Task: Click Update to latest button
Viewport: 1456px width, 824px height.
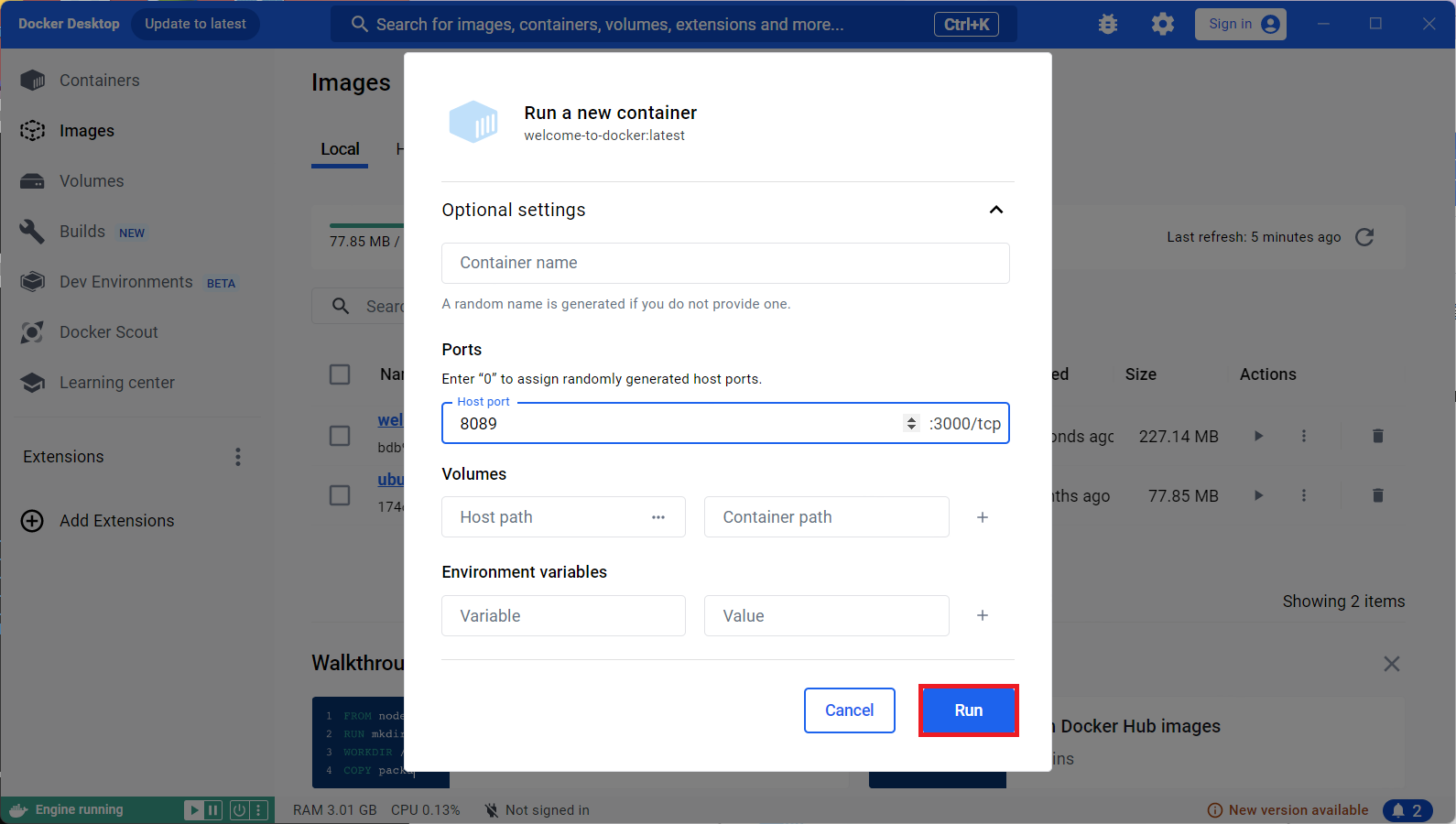Action: point(195,24)
